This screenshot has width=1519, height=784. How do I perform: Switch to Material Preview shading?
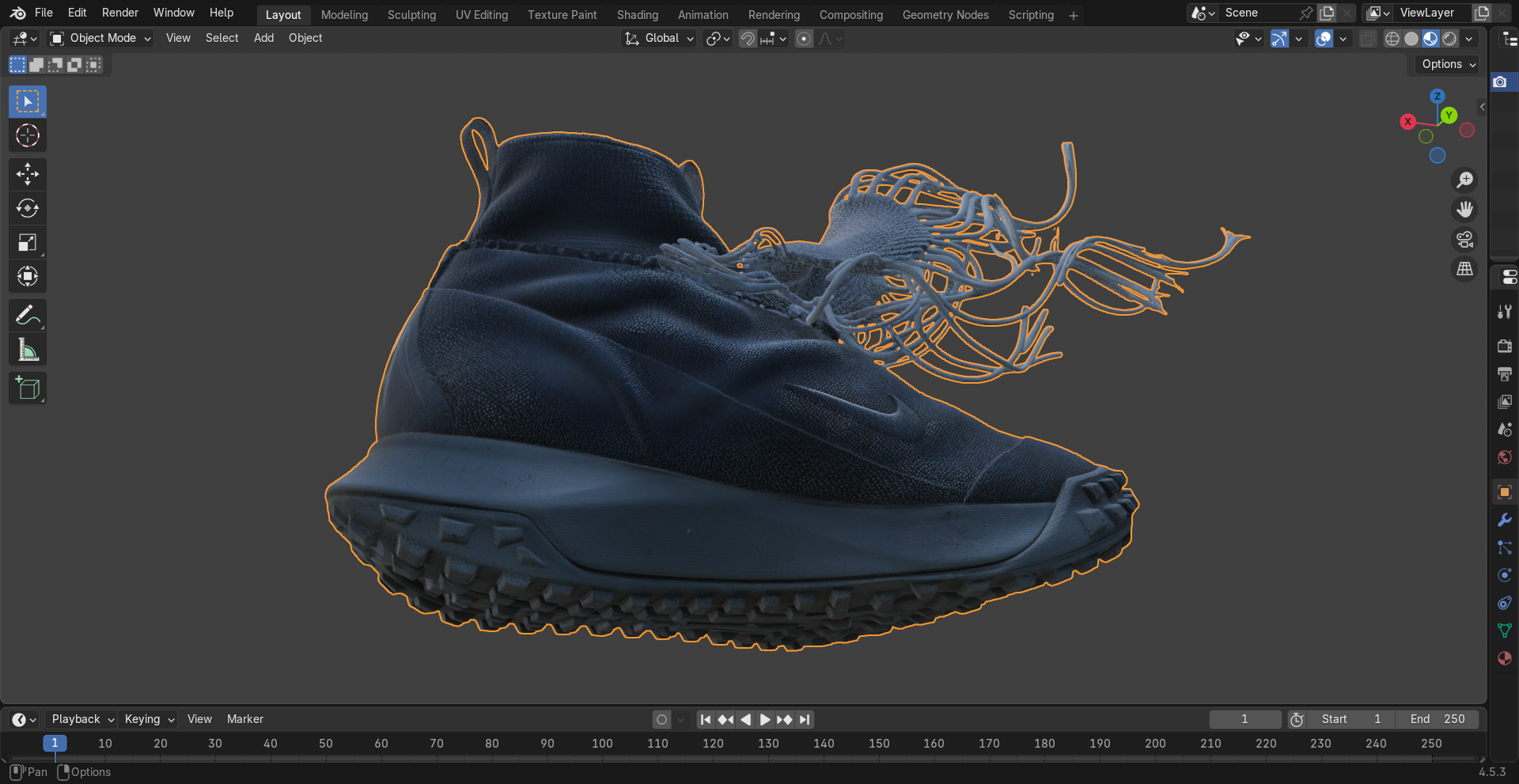pyautogui.click(x=1430, y=39)
